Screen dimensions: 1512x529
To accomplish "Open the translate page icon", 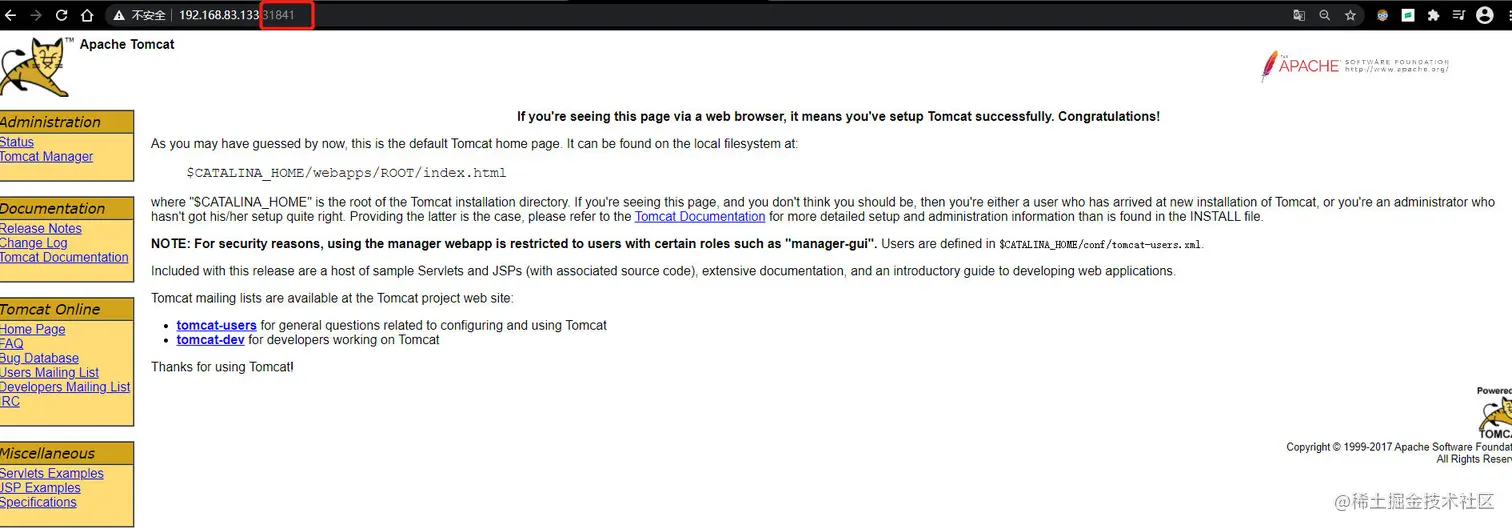I will click(1299, 15).
